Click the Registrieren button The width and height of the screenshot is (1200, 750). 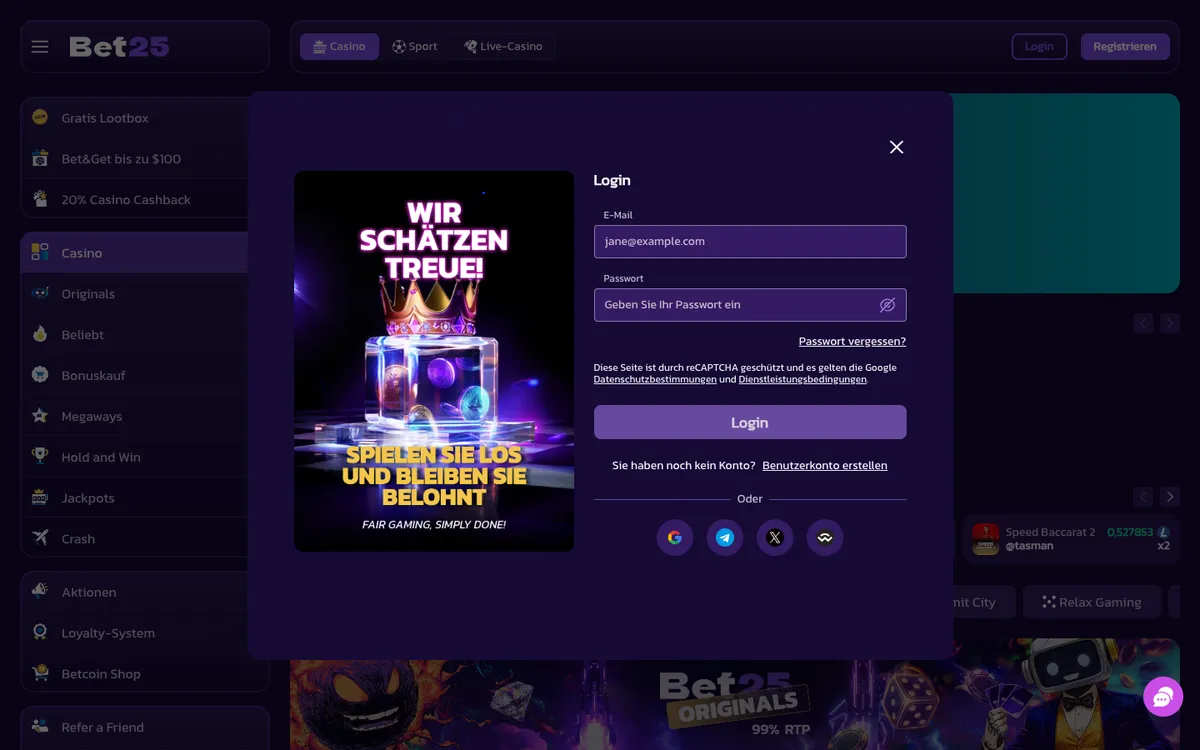coord(1125,47)
